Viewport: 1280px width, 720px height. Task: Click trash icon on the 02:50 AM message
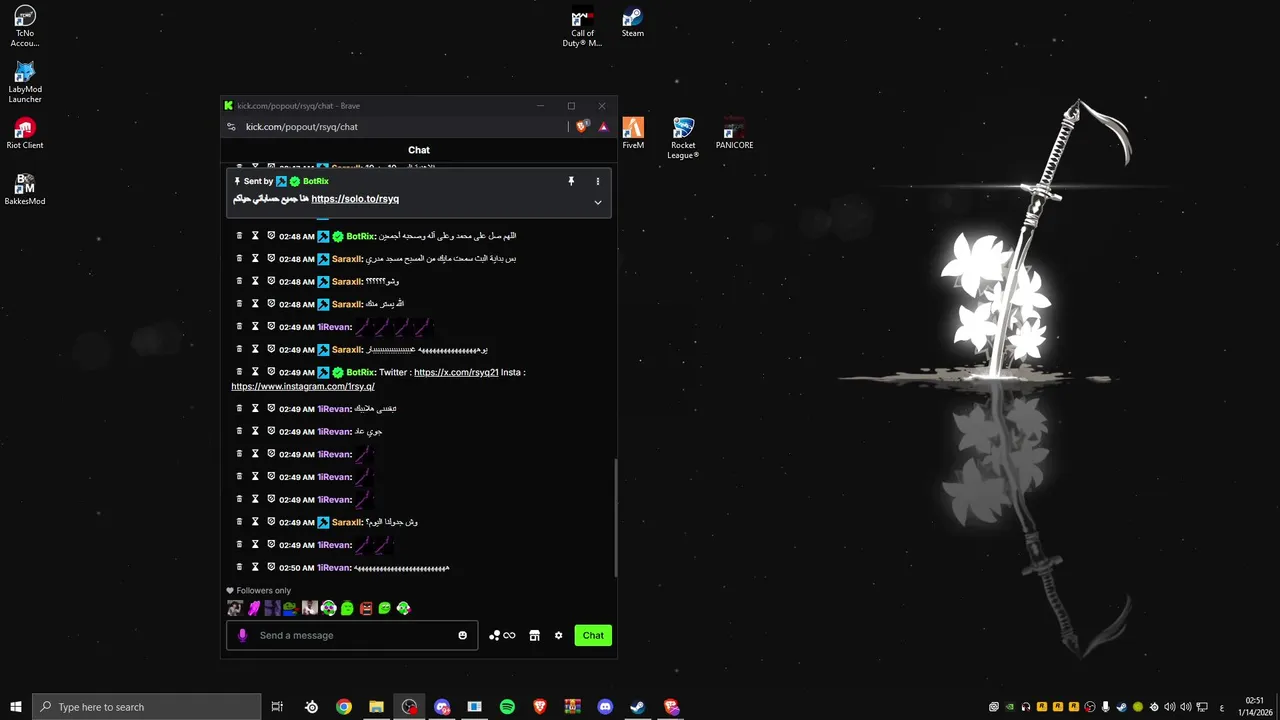[239, 567]
